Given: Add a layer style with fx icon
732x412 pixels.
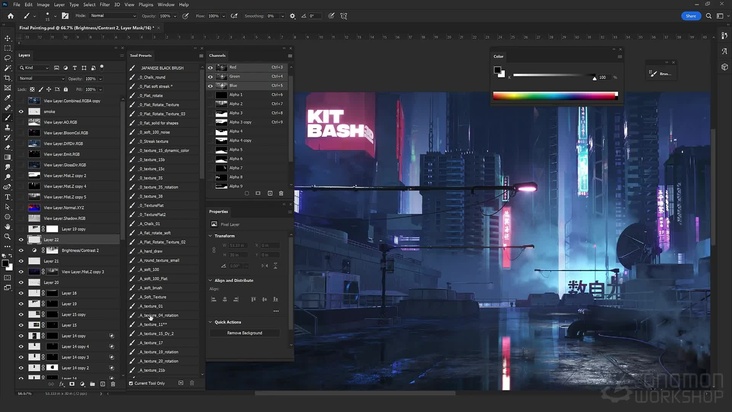Looking at the screenshot, I should [x=62, y=384].
